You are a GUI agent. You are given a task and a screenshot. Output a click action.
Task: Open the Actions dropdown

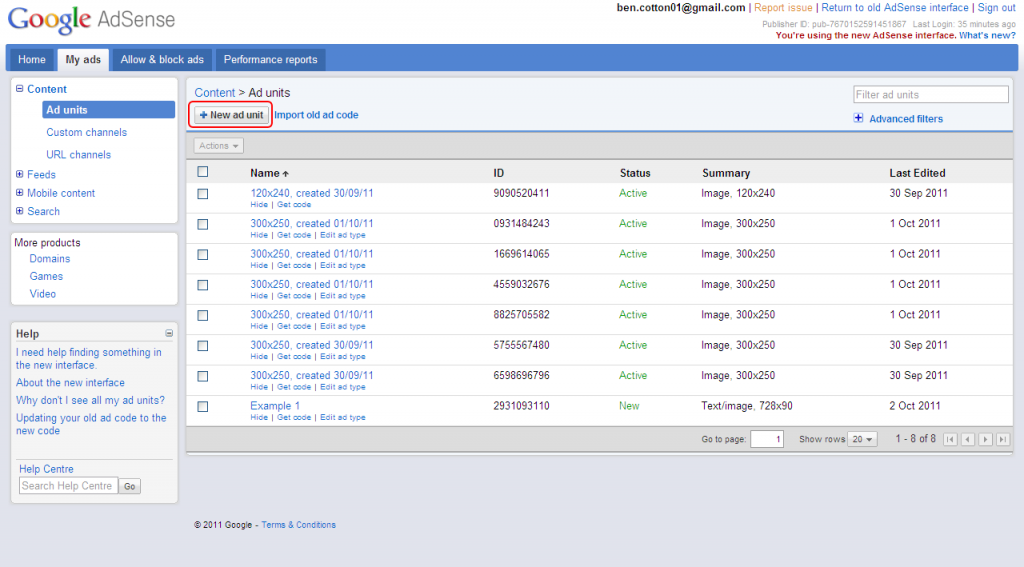(x=218, y=146)
